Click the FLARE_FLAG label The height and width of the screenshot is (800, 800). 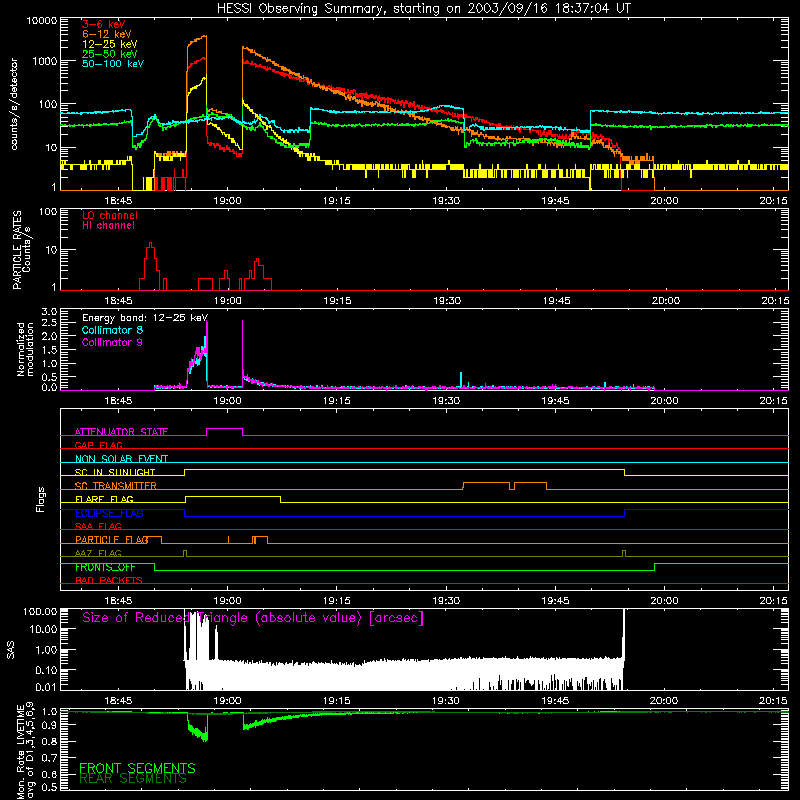pyautogui.click(x=104, y=499)
